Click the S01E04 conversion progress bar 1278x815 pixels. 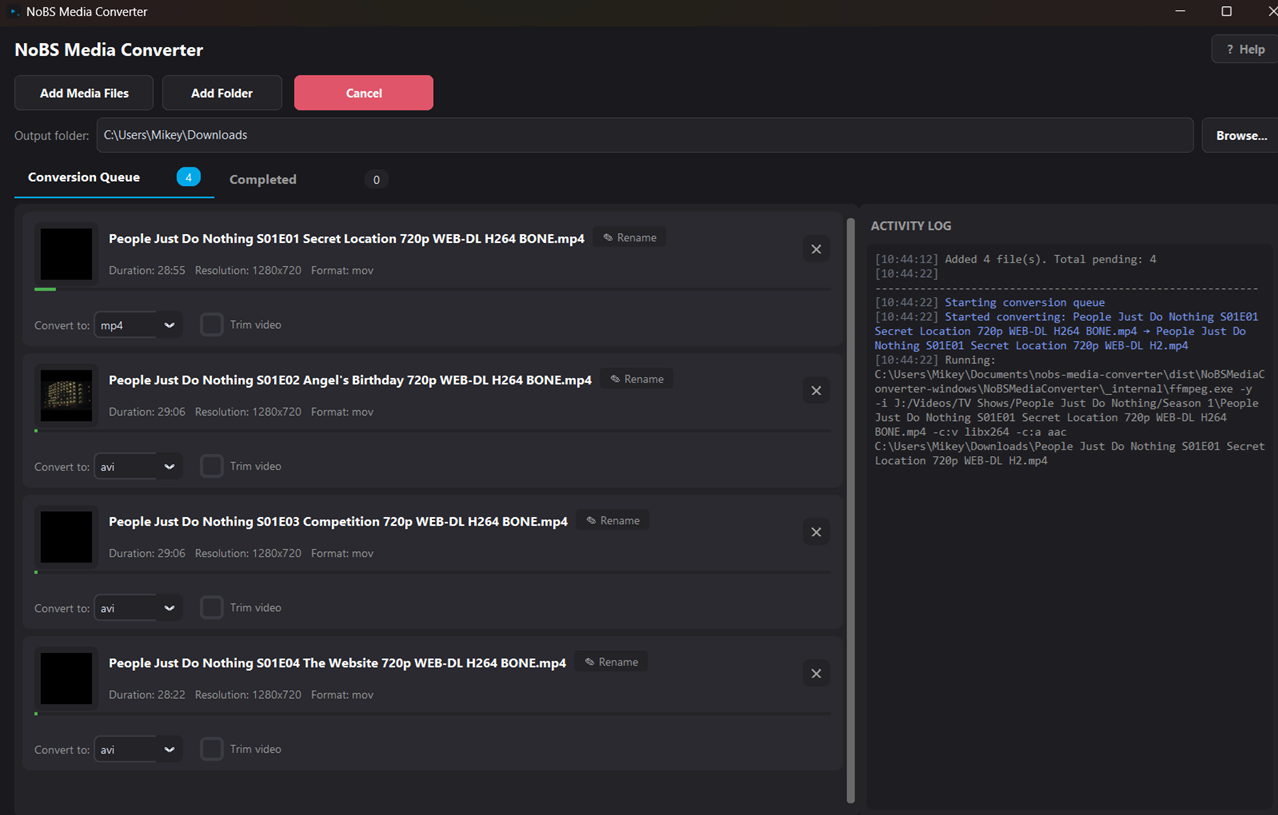(x=432, y=714)
